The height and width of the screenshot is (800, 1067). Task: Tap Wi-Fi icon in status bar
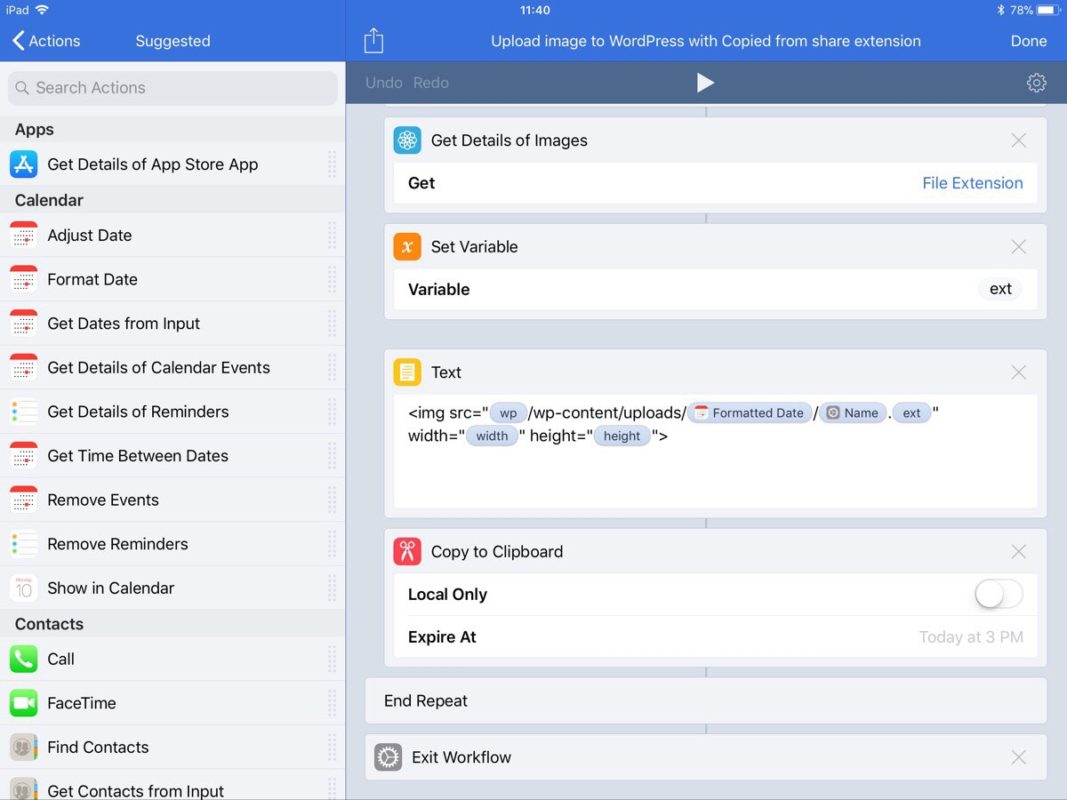[42, 10]
